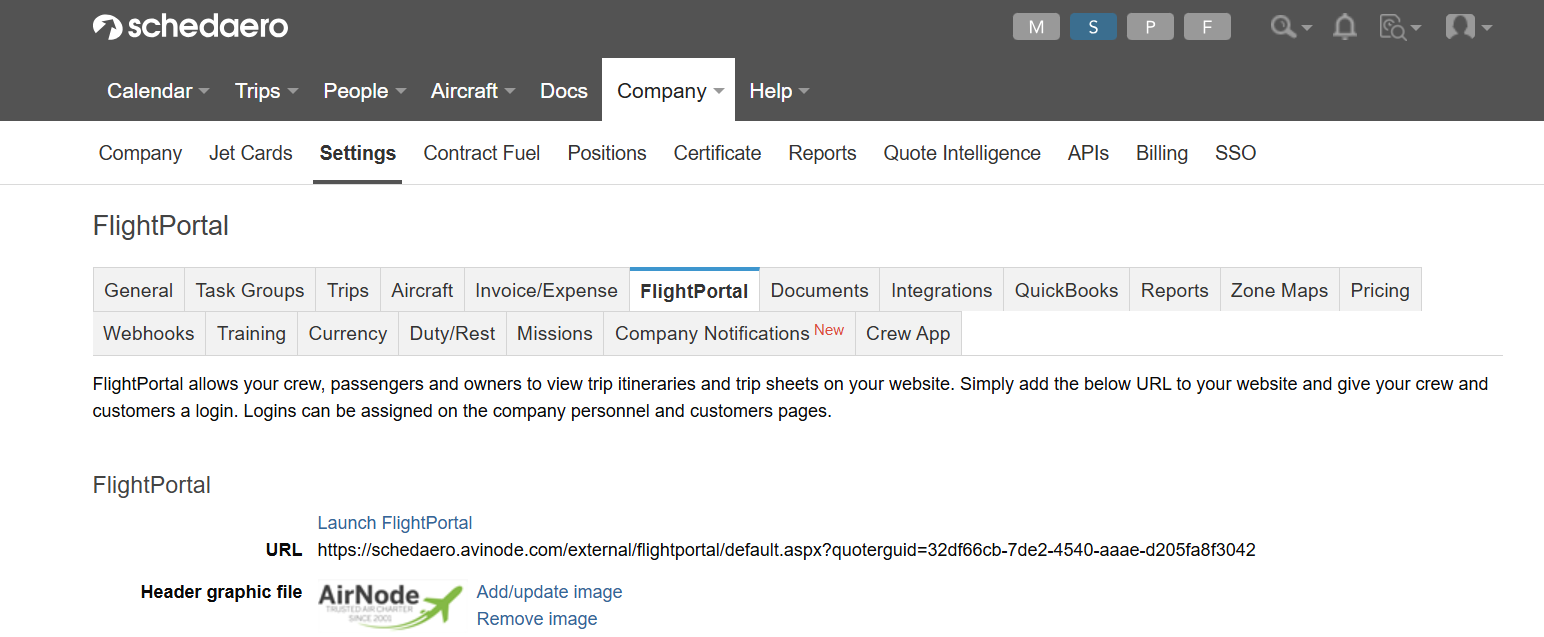This screenshot has height=637, width=1544.
Task: Select the FlightPortal tab
Action: tap(694, 291)
